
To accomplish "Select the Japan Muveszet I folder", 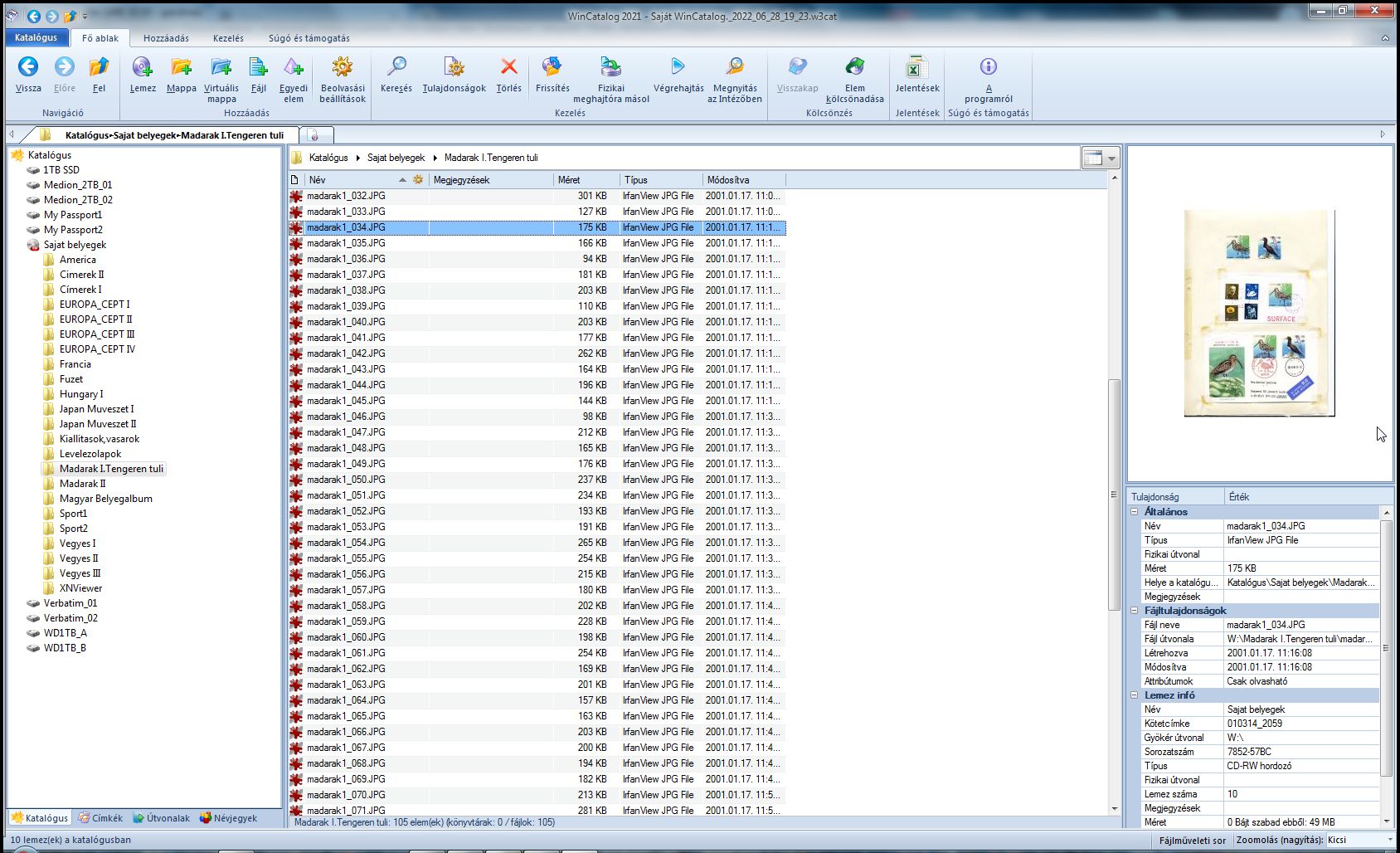I will tap(96, 409).
